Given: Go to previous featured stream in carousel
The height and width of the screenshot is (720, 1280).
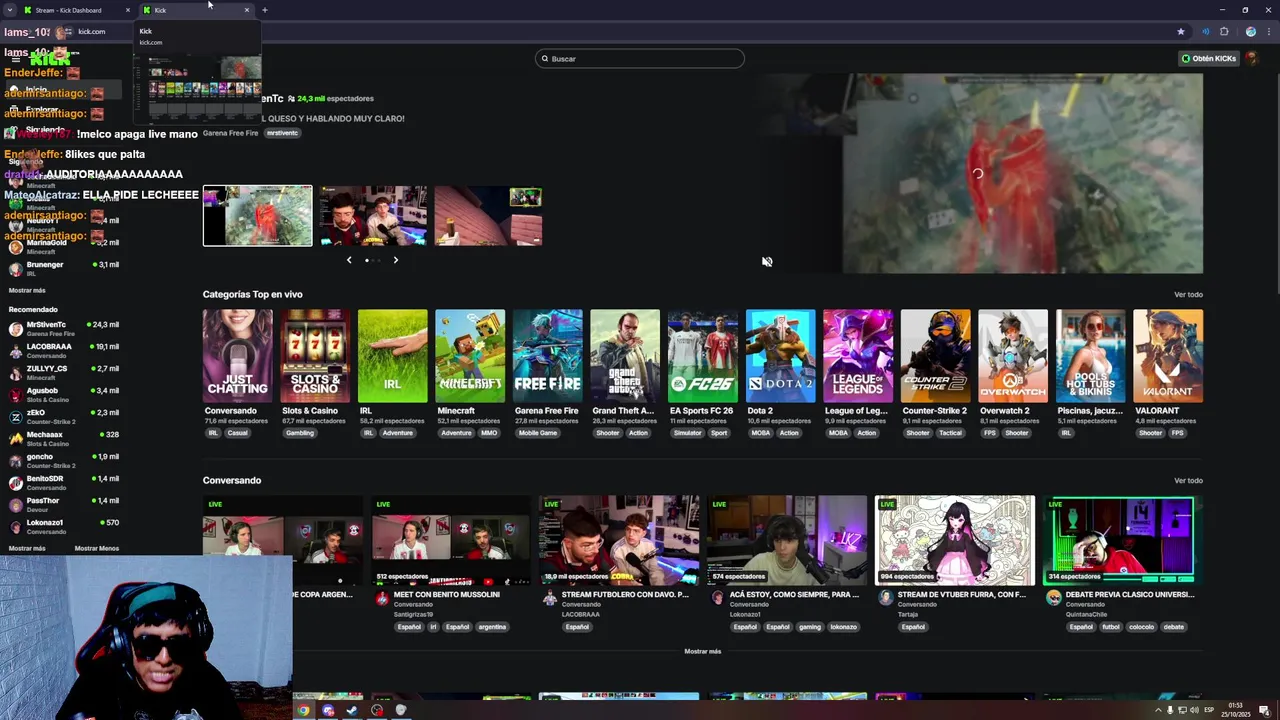Looking at the screenshot, I should click(349, 260).
